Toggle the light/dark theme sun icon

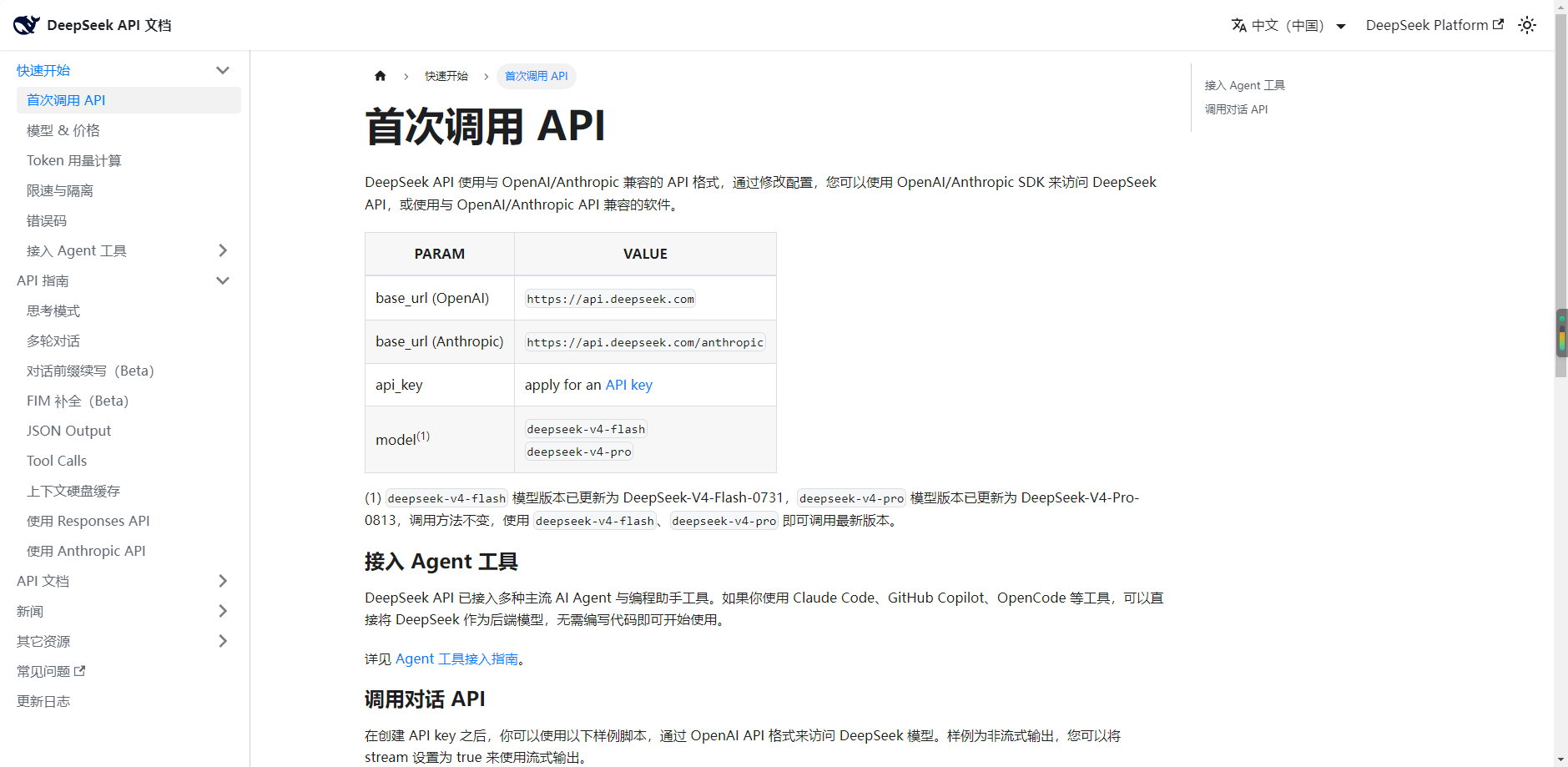pos(1527,25)
